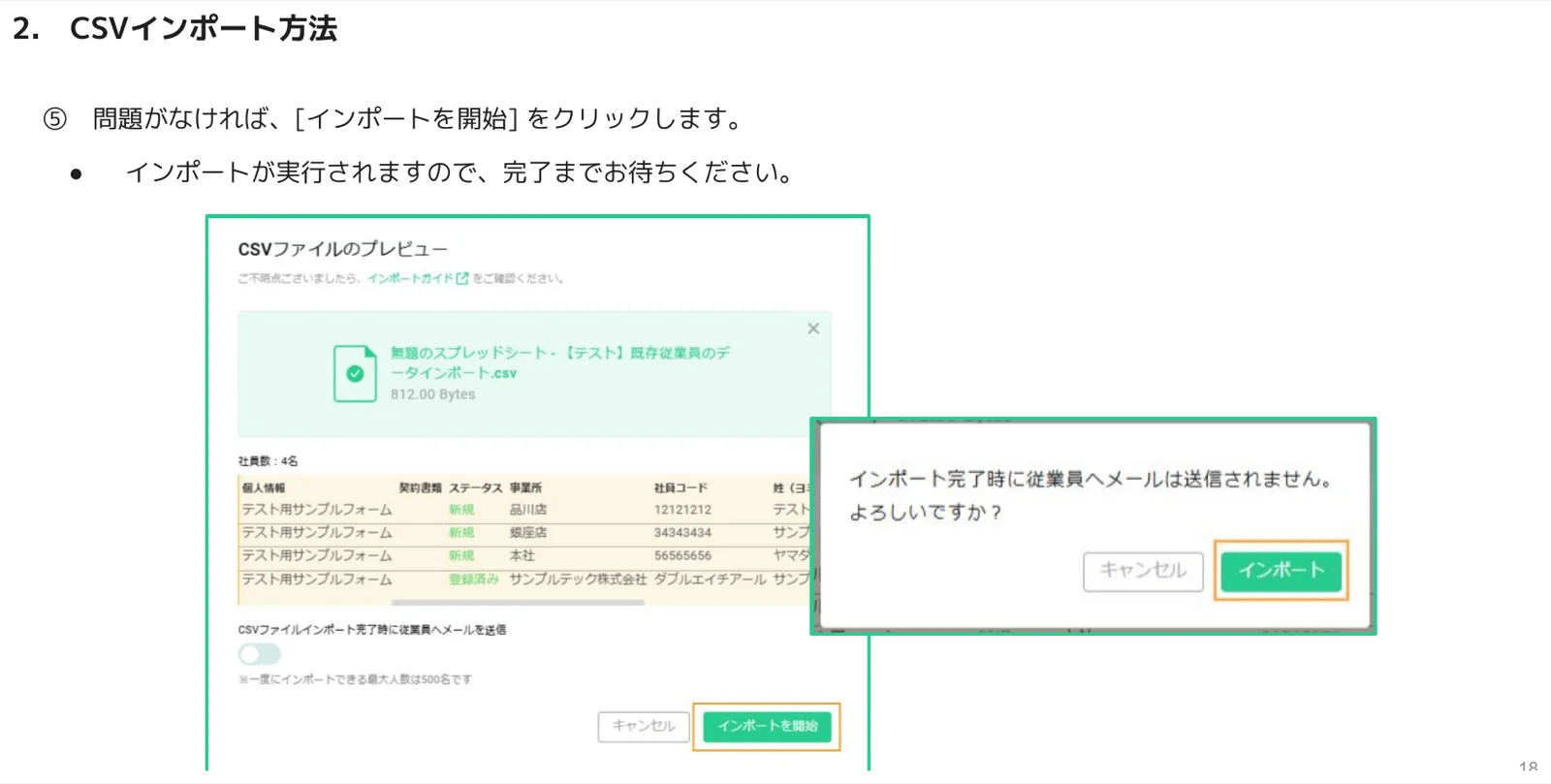
Task: Click the employee code 56565656
Action: click(682, 555)
